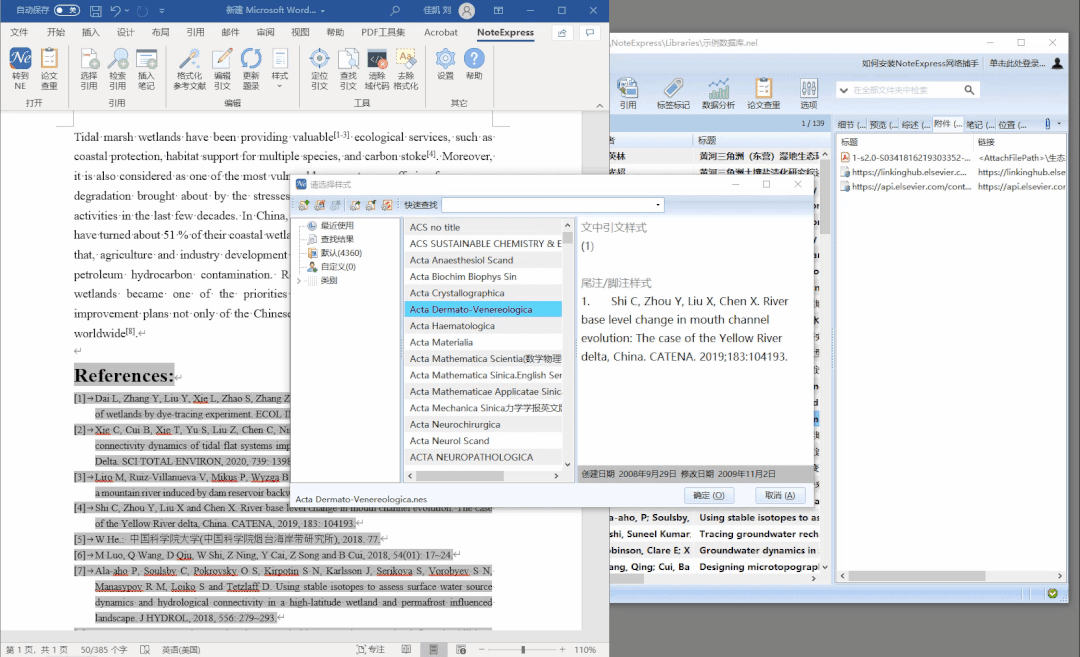This screenshot has height=657, width=1080.
Task: Click 单击此处登录 link in NoteExpress
Action: pos(1017,63)
